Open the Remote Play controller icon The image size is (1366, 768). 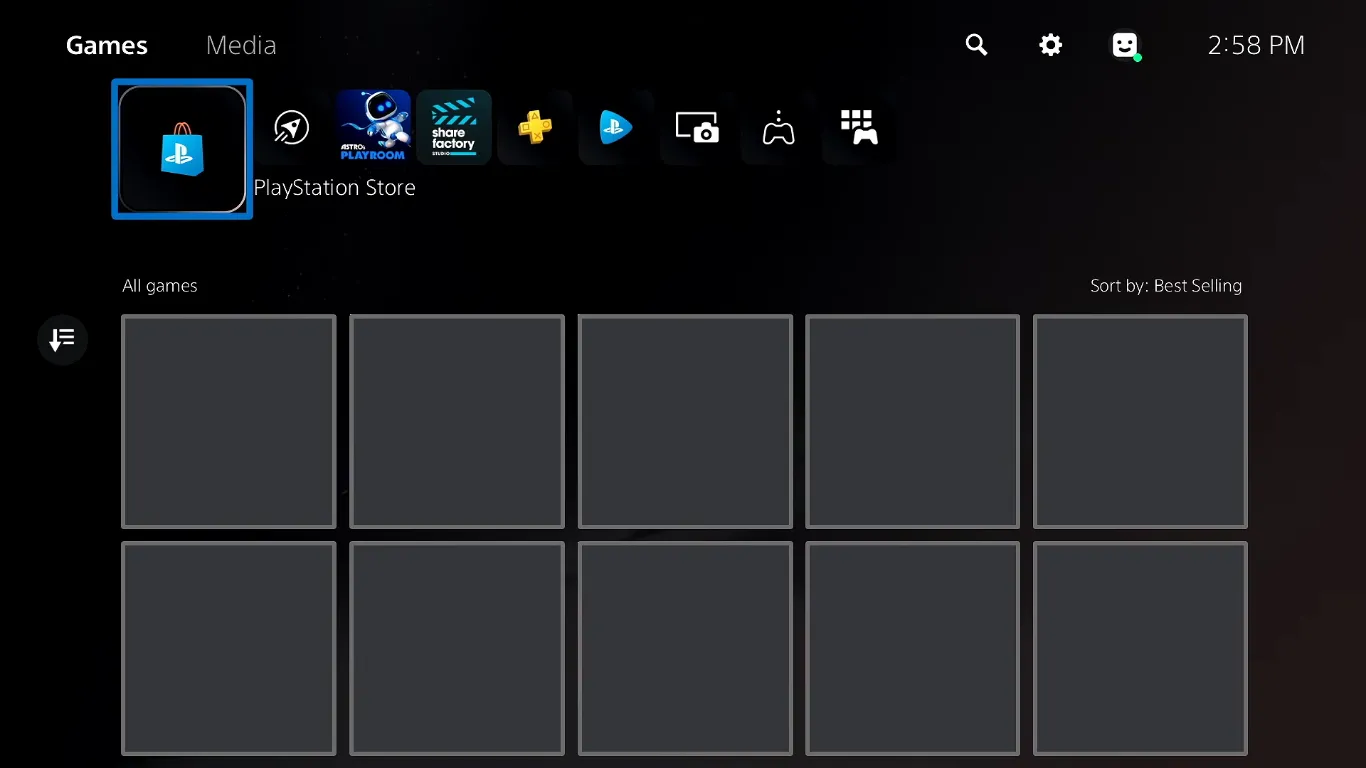(x=778, y=127)
